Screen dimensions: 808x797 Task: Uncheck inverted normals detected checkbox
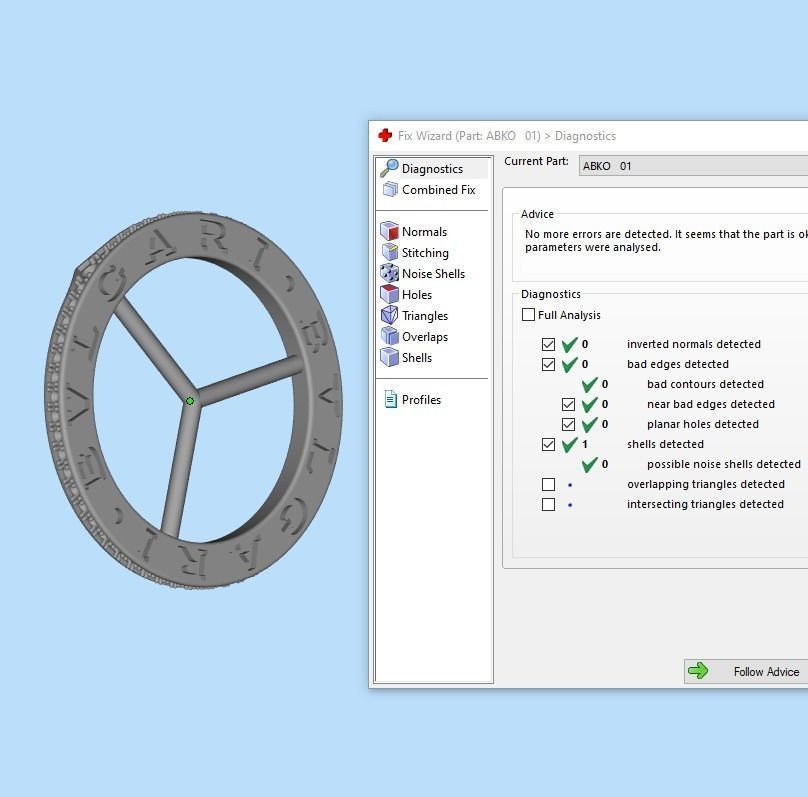548,344
